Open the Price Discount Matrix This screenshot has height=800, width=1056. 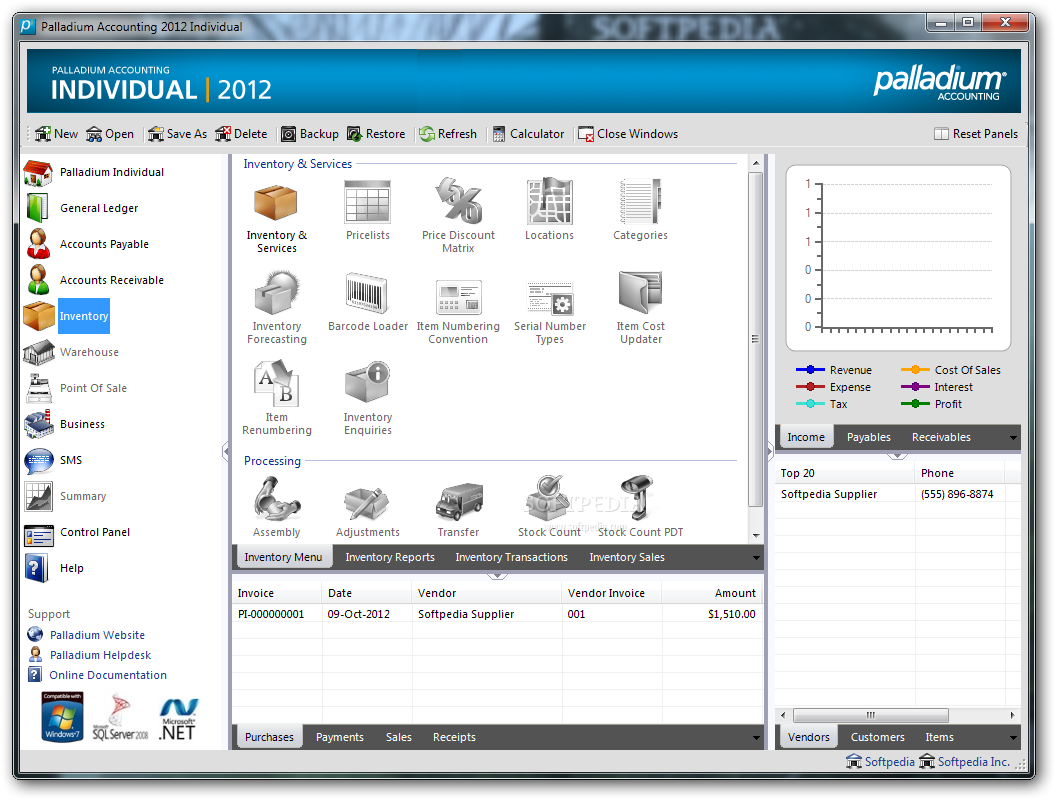(x=458, y=215)
